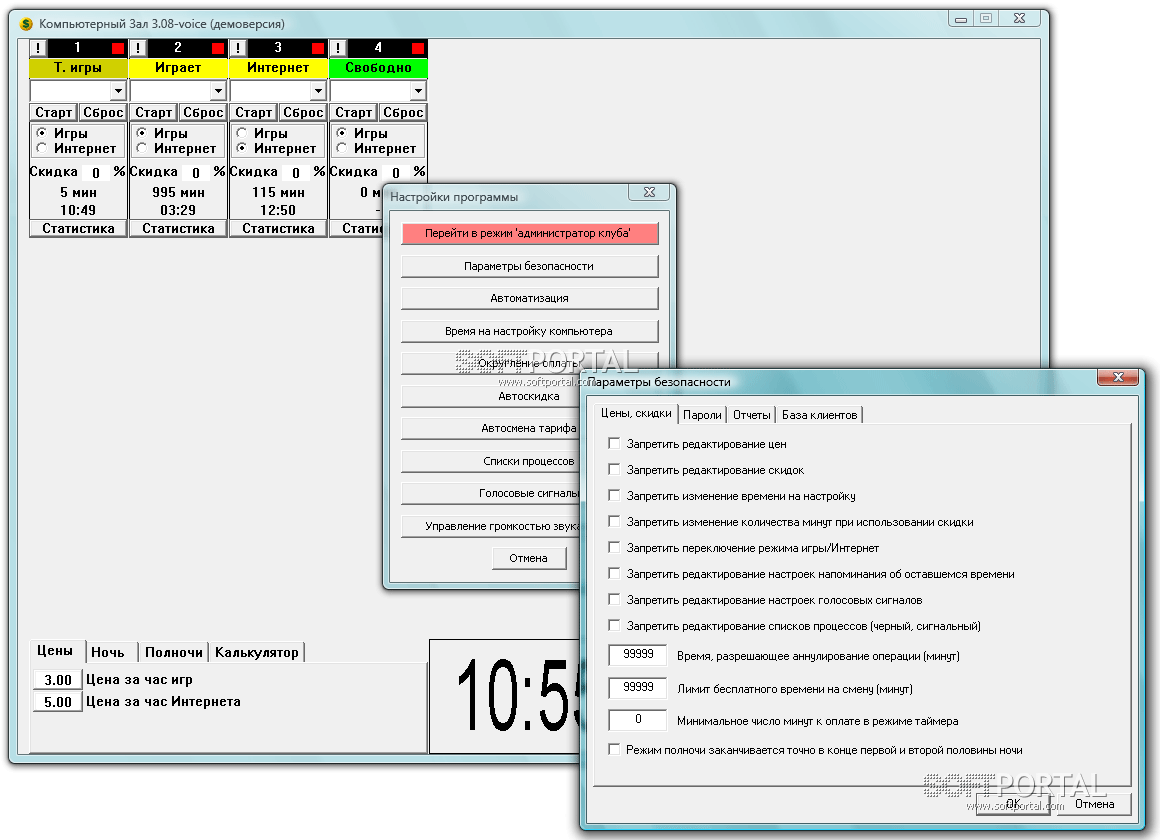Check Запретить изменение времени на настройку

click(614, 495)
